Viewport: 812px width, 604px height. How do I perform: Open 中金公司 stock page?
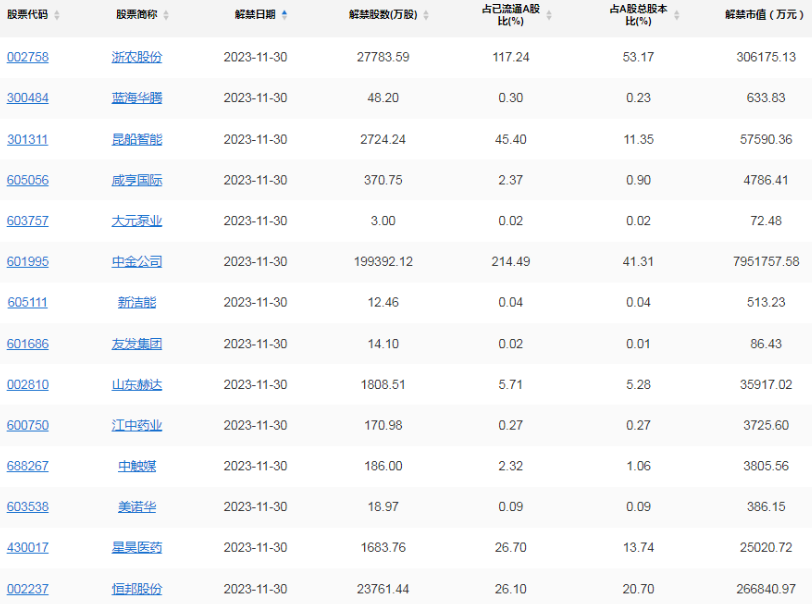click(x=137, y=262)
